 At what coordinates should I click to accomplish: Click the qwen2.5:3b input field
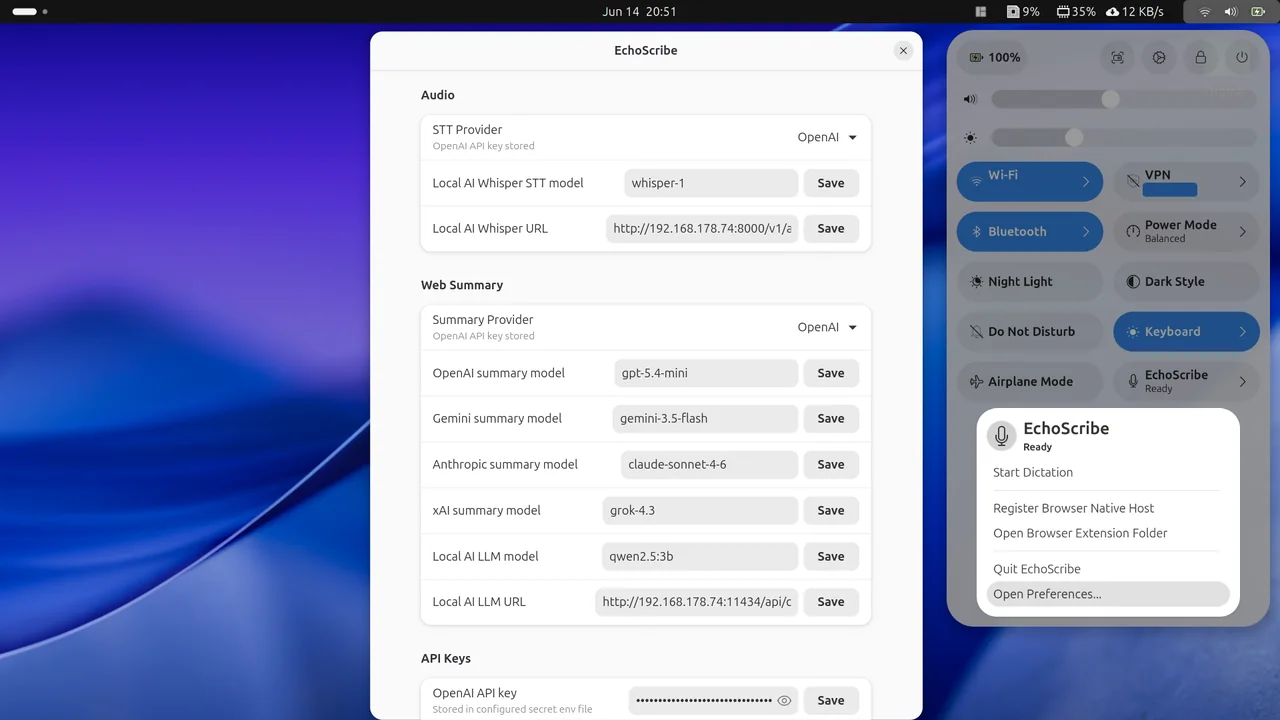(700, 556)
